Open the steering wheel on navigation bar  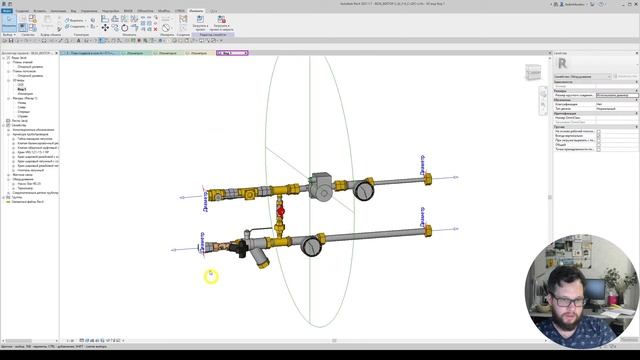(x=543, y=93)
